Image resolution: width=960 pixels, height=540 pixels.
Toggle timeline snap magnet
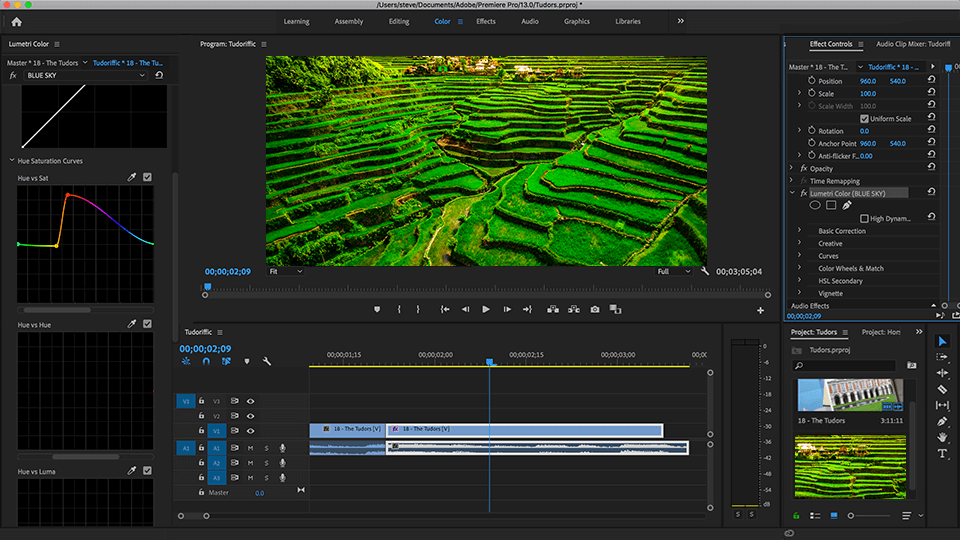[x=206, y=361]
